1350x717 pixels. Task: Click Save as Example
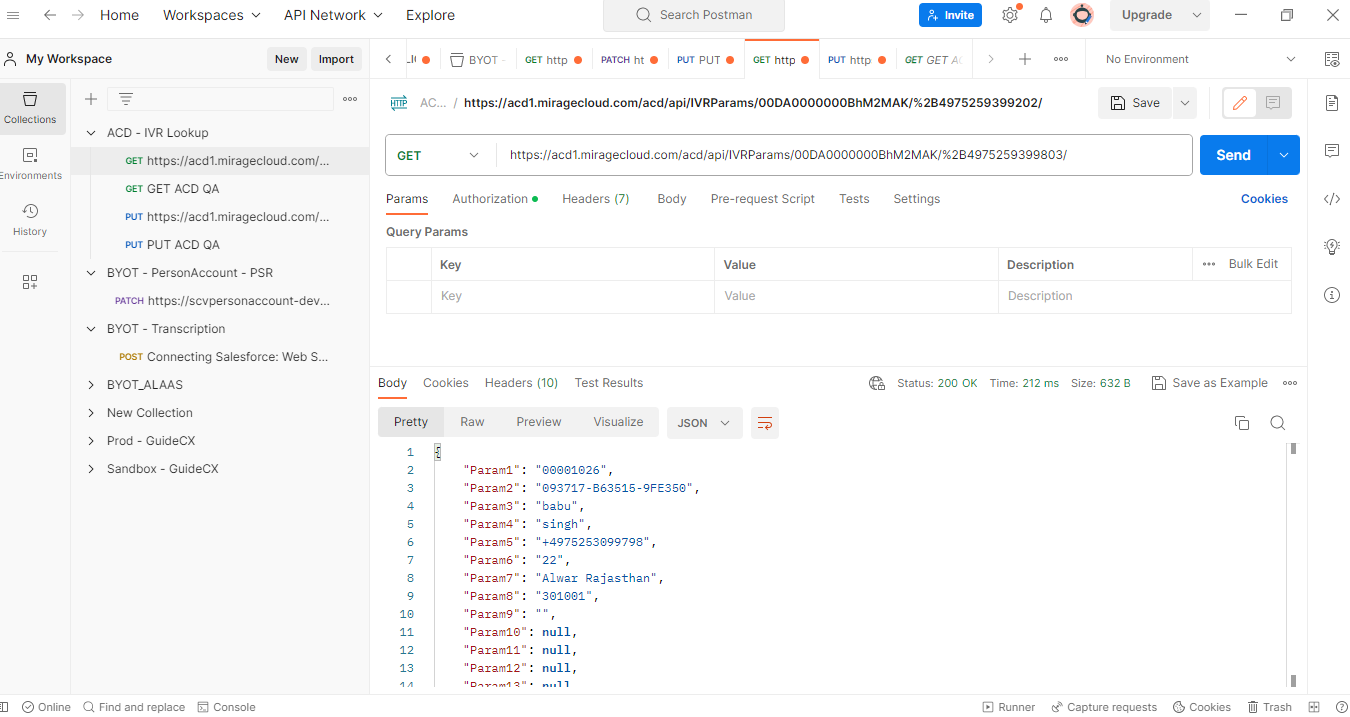(1210, 383)
